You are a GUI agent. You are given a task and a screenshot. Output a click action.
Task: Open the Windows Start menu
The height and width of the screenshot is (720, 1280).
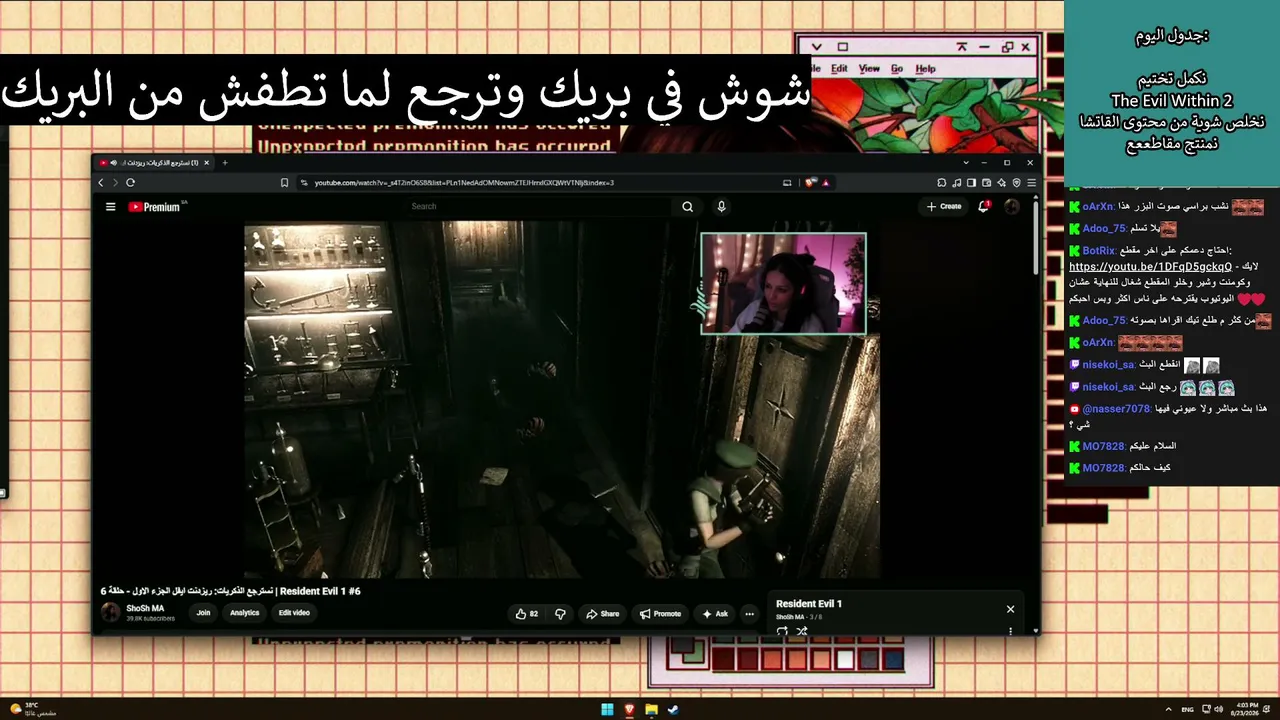point(607,709)
